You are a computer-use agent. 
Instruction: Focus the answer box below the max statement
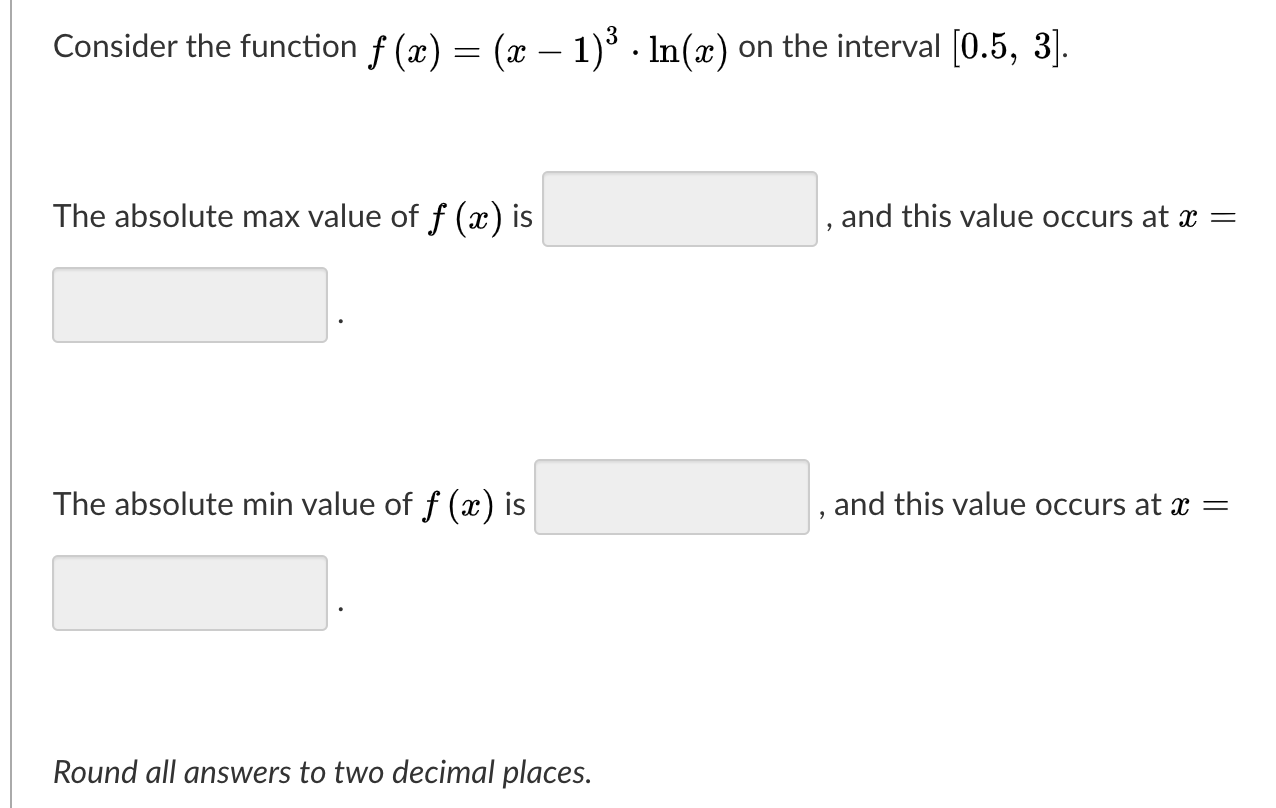click(190, 305)
